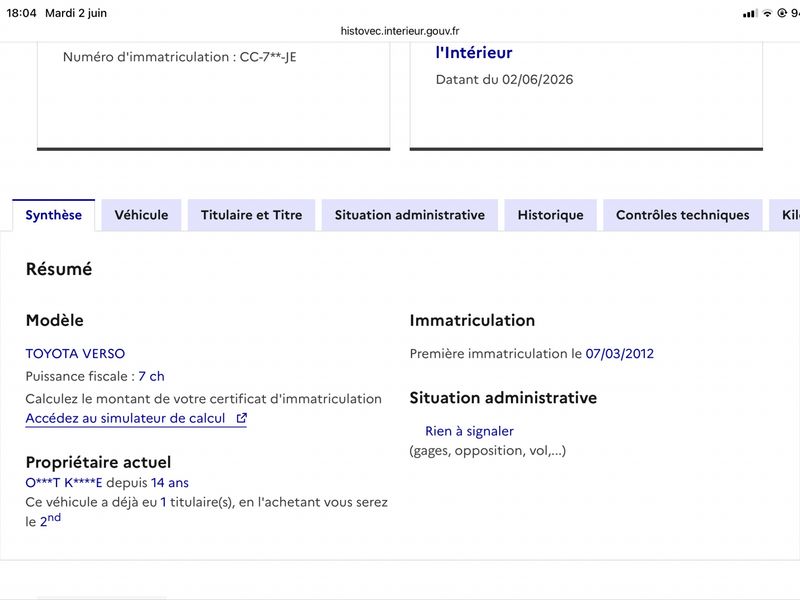800x600 pixels.
Task: Click the Propriétaire actuel heading
Action: pos(98,462)
